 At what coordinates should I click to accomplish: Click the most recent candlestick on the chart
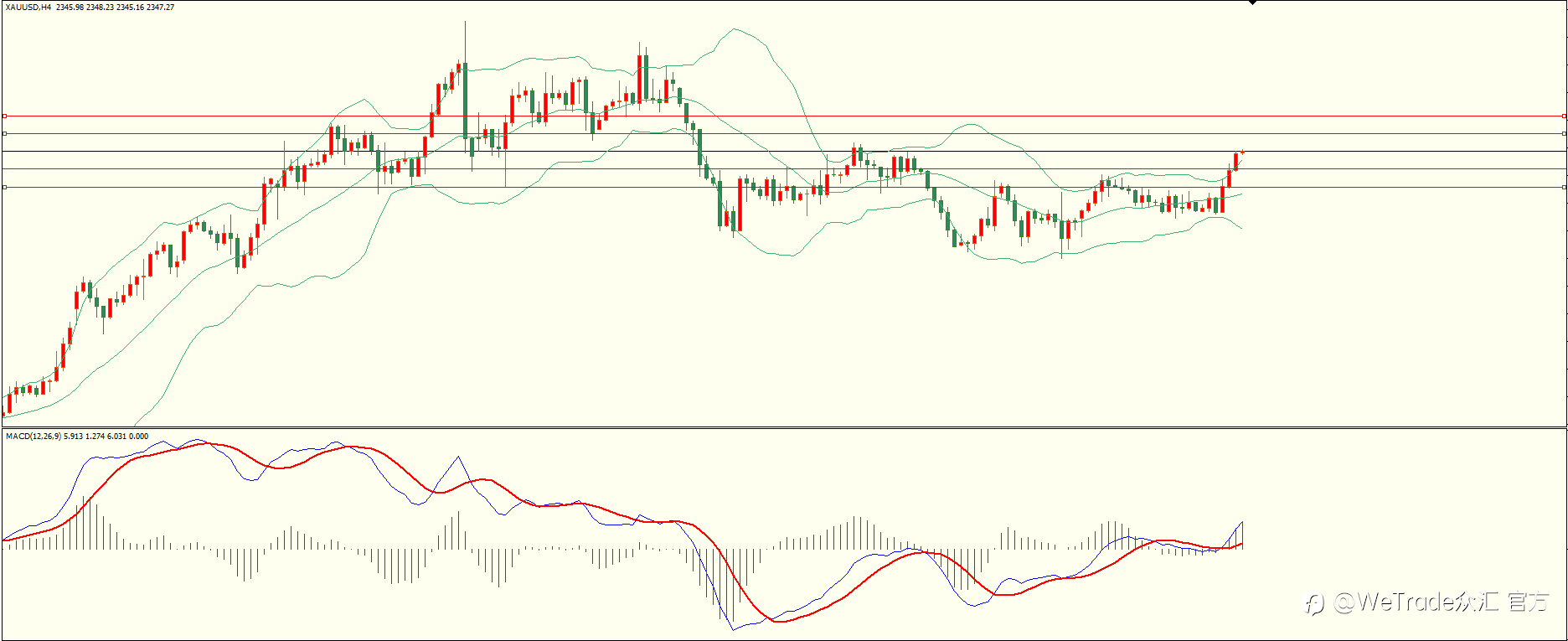1242,152
